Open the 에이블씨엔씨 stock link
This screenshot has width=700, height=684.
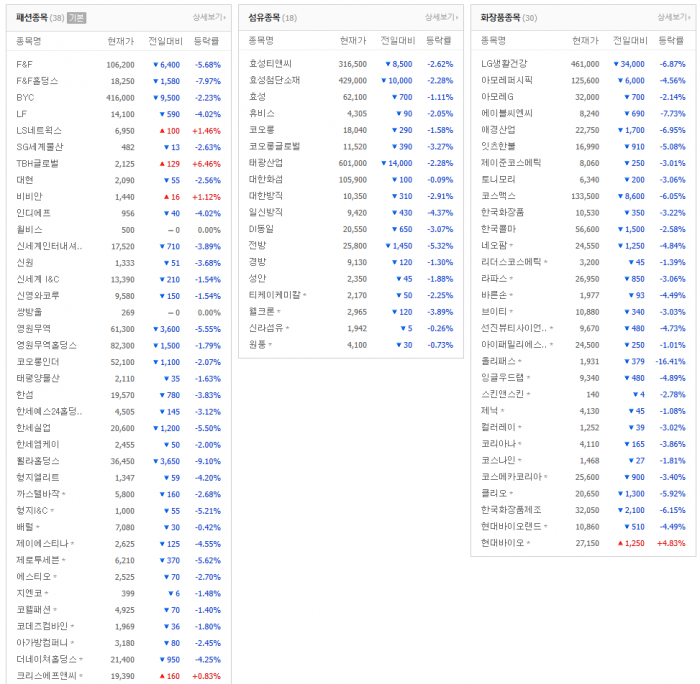(x=507, y=113)
